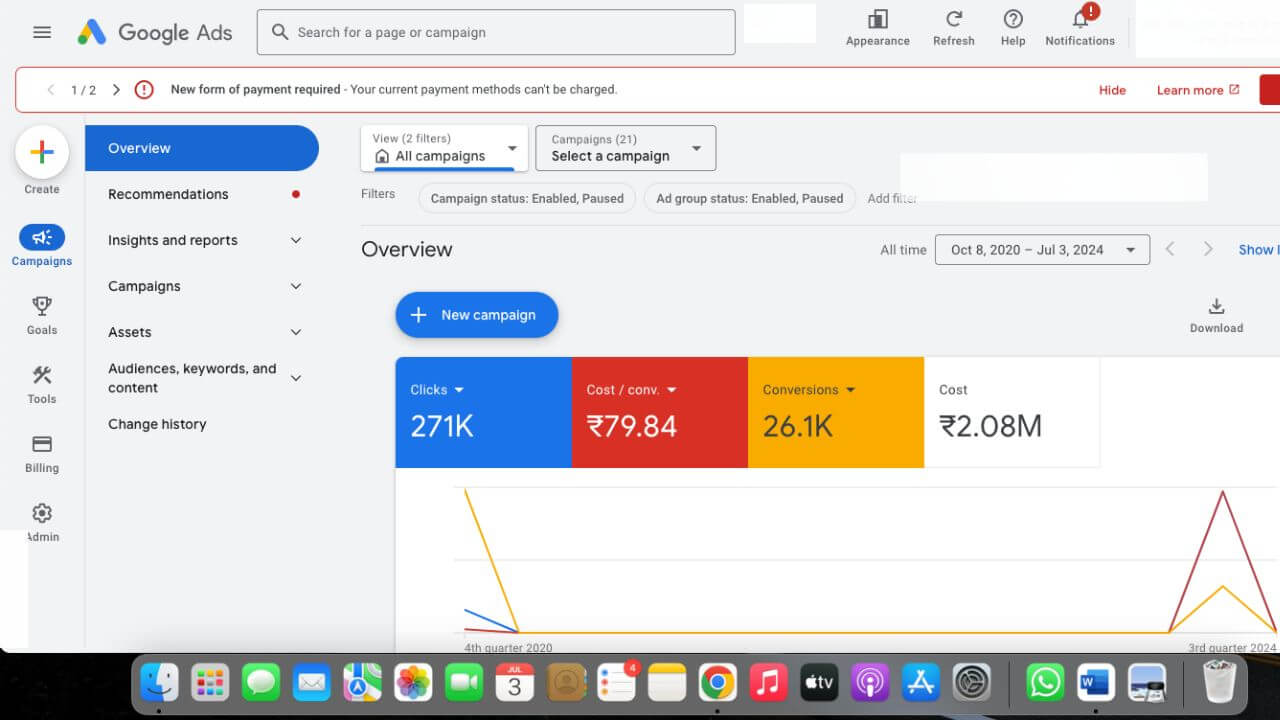Open the Admin gear icon
This screenshot has height=720, width=1280.
pyautogui.click(x=42, y=514)
